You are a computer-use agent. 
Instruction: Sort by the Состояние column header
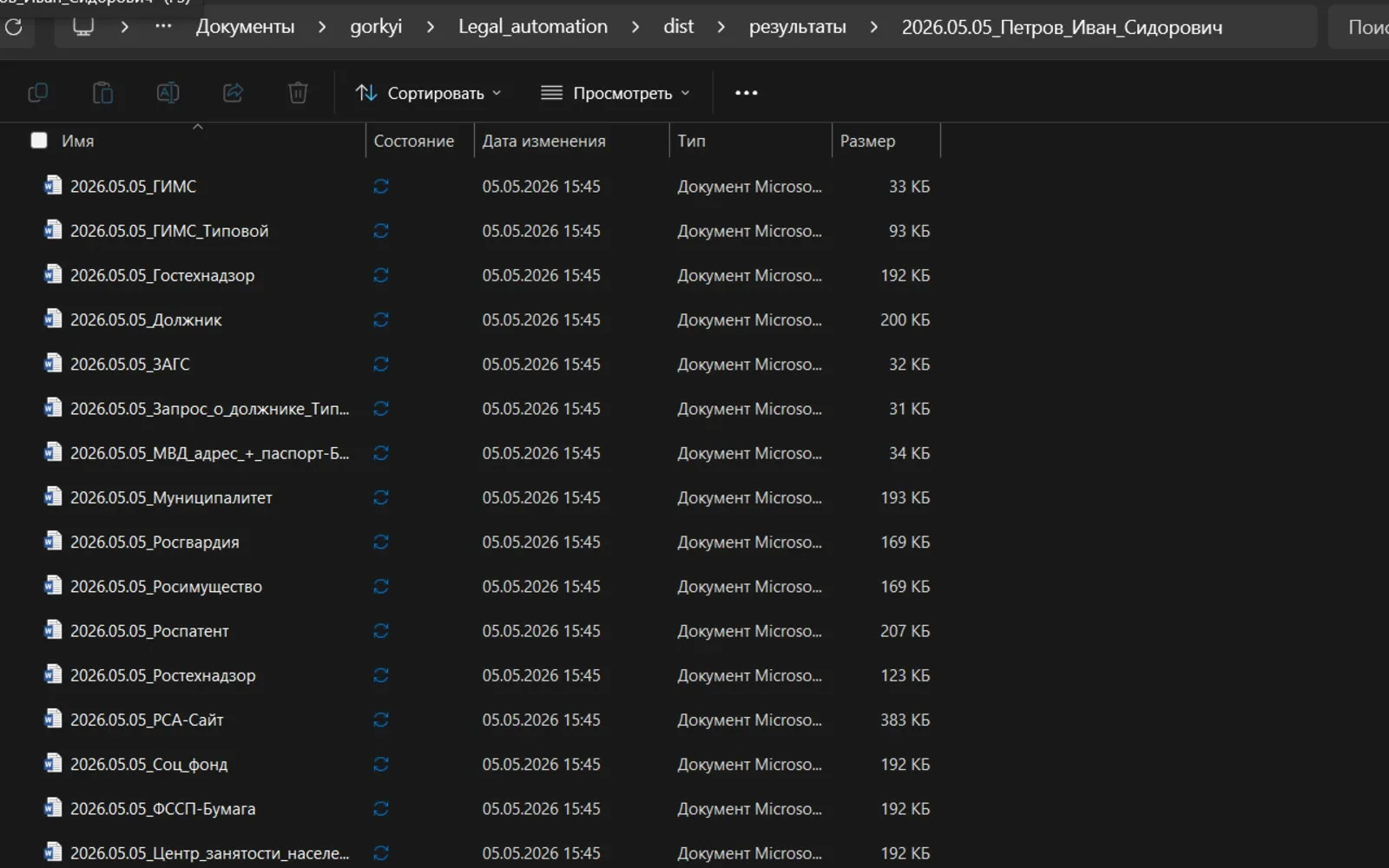(414, 141)
